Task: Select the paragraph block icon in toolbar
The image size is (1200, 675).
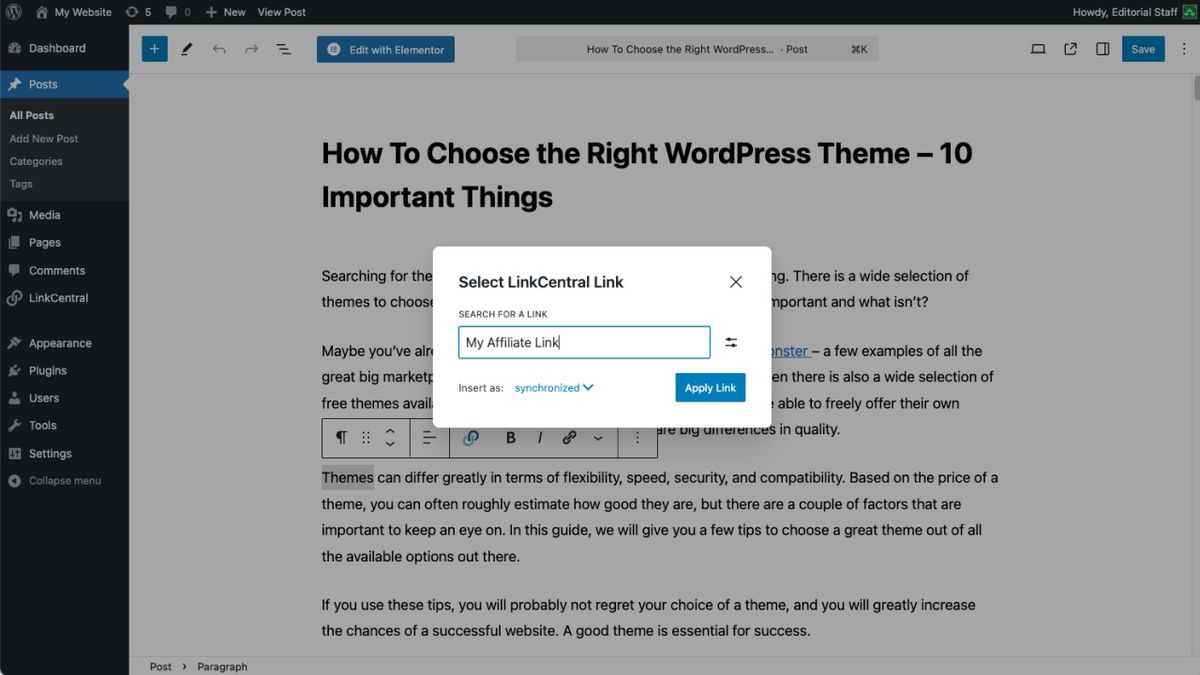Action: tap(340, 437)
